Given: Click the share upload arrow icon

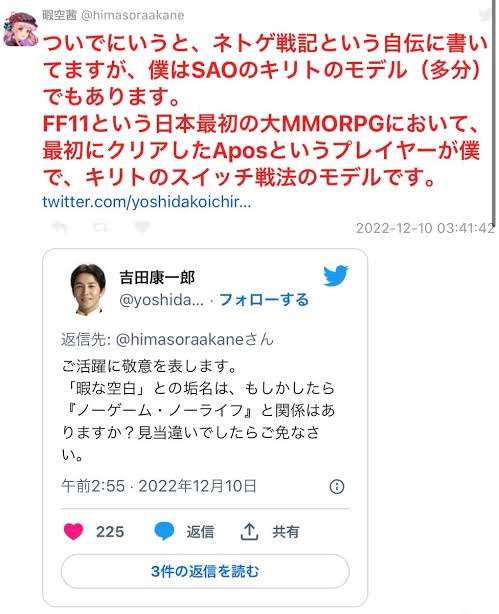Looking at the screenshot, I should click(249, 531).
